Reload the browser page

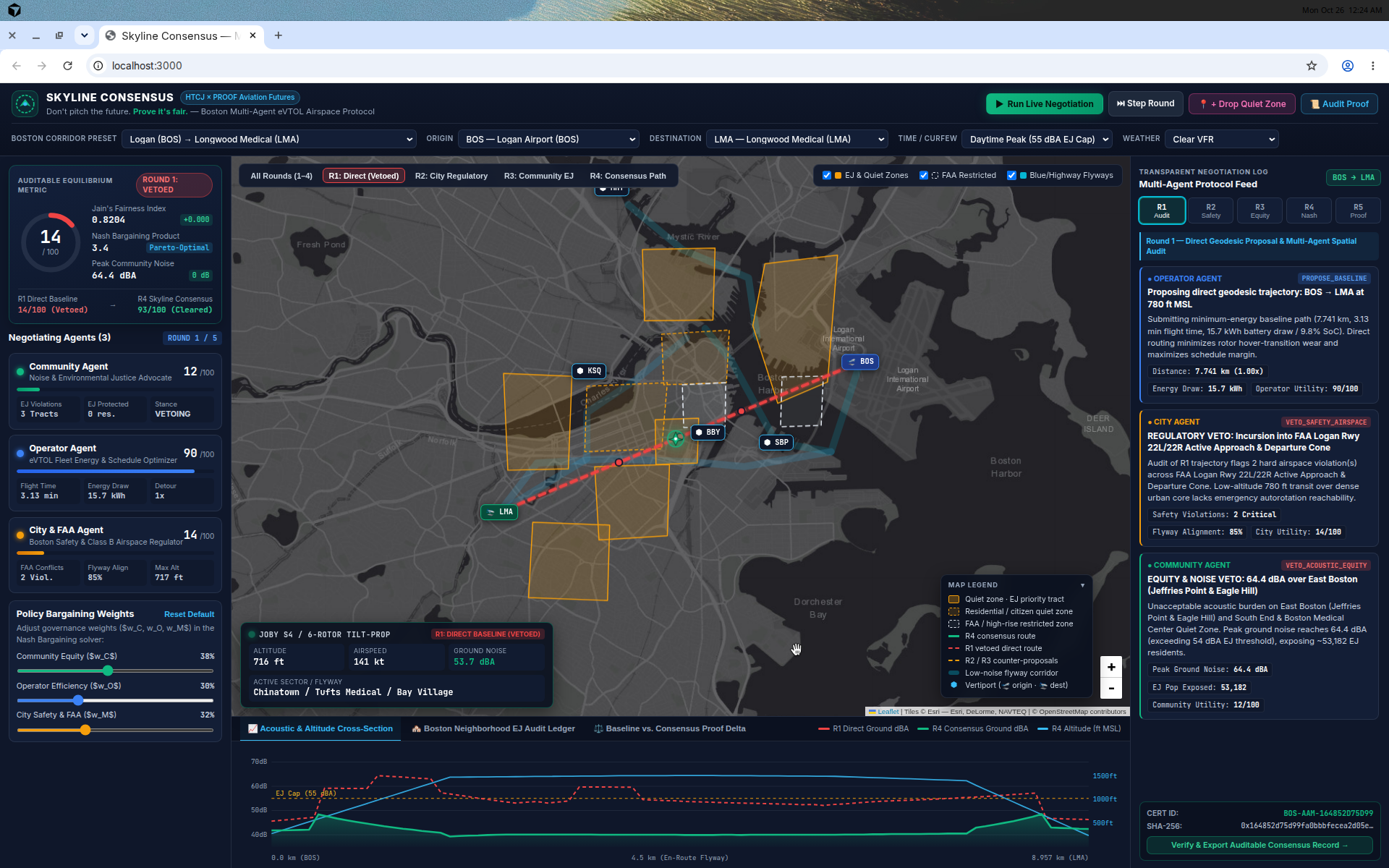[68, 66]
